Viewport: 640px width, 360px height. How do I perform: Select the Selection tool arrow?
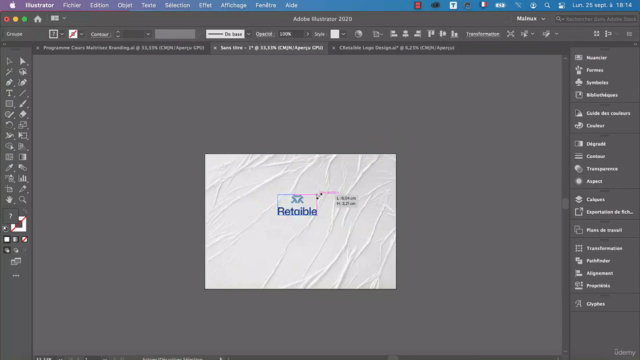tap(9, 61)
